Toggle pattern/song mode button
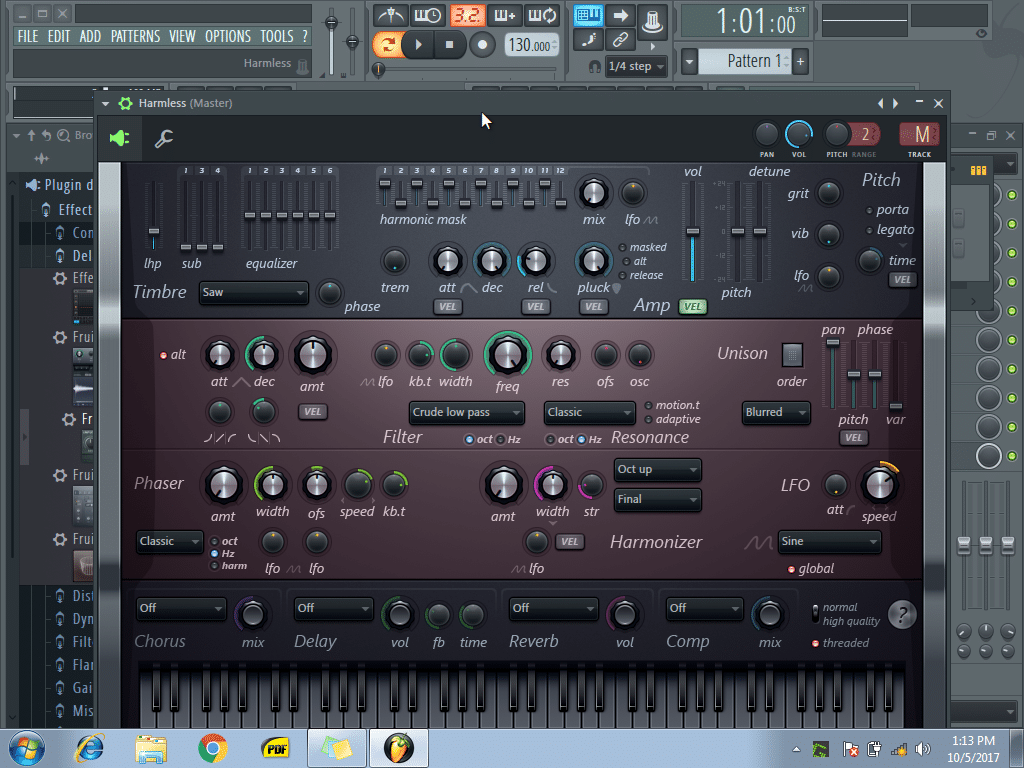This screenshot has width=1024, height=768. [387, 44]
